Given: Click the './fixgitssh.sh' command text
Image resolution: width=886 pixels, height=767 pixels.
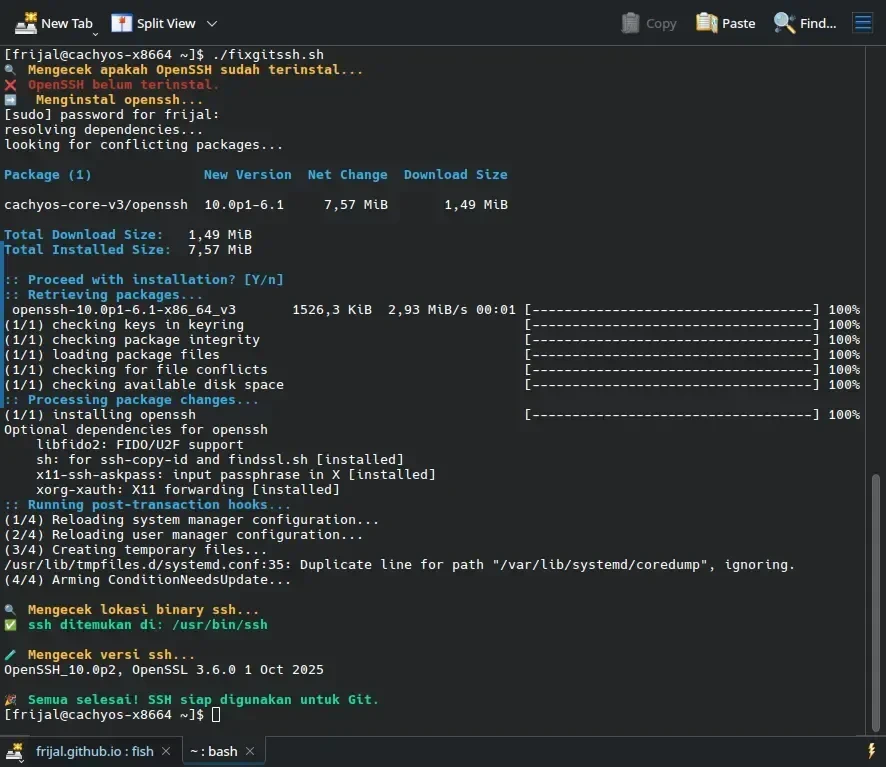Looking at the screenshot, I should 268,55.
